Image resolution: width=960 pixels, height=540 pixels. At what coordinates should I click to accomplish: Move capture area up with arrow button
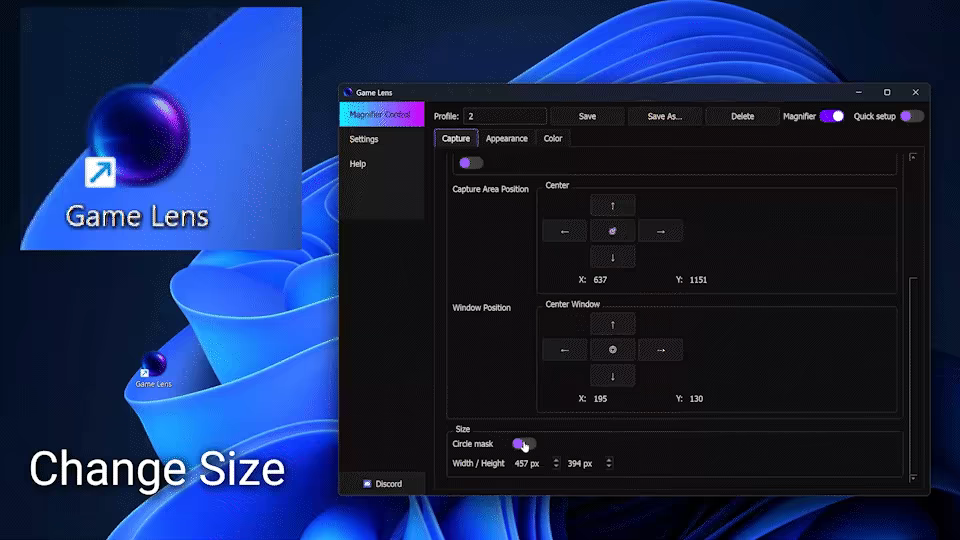point(612,206)
